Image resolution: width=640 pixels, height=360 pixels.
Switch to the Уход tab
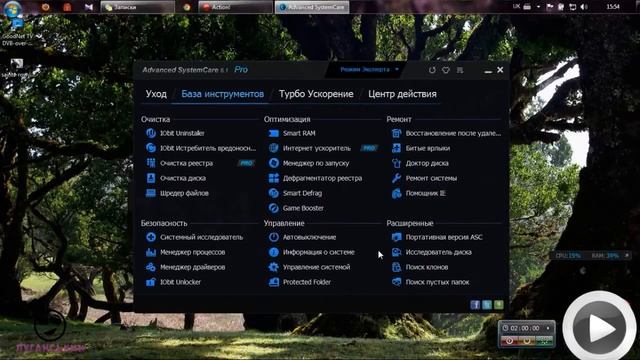point(156,94)
